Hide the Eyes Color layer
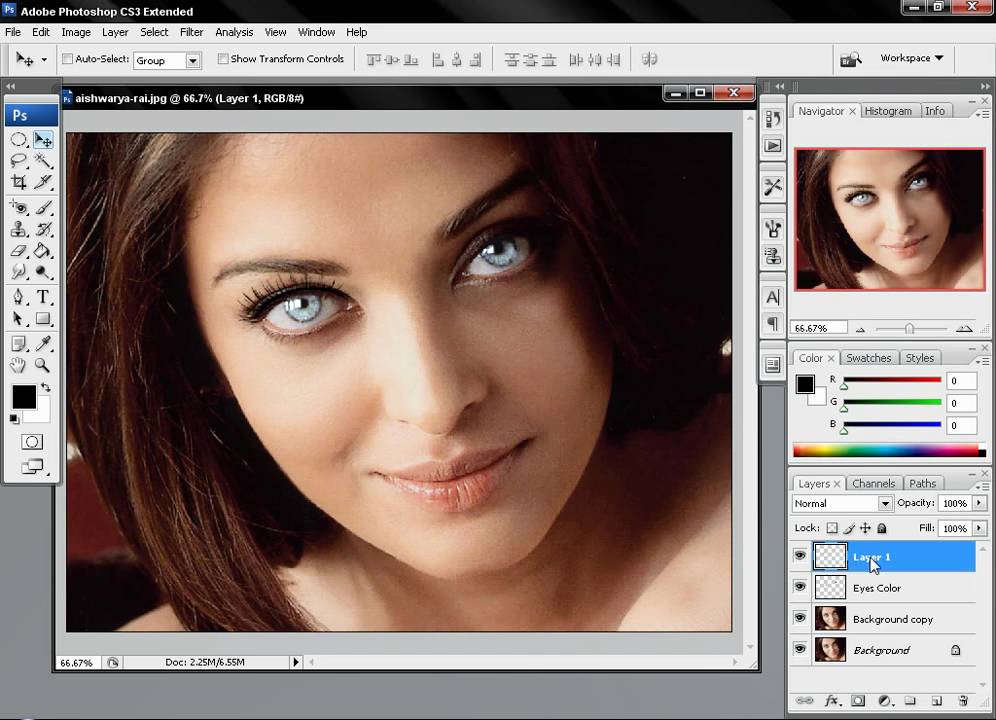The height and width of the screenshot is (720, 996). [800, 587]
